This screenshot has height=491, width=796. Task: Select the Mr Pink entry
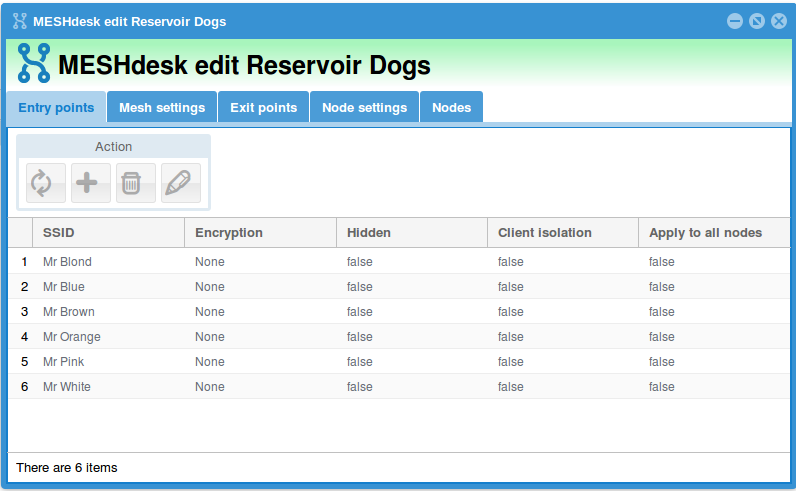point(399,361)
